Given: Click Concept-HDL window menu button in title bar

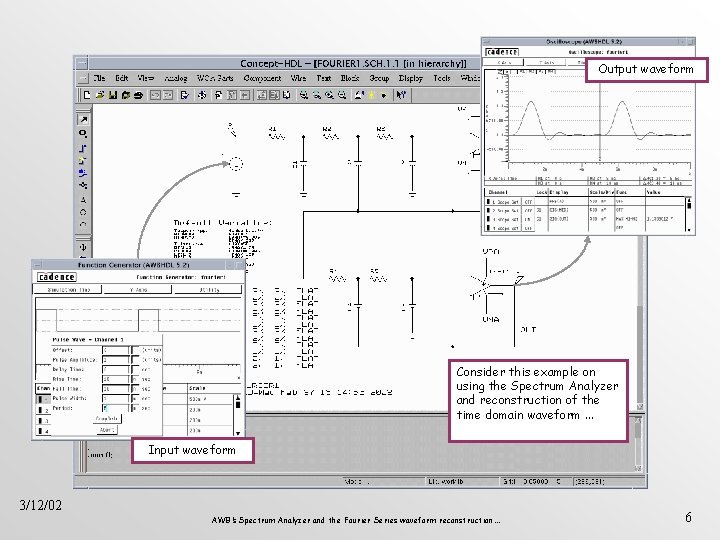Looking at the screenshot, I should 82,63.
